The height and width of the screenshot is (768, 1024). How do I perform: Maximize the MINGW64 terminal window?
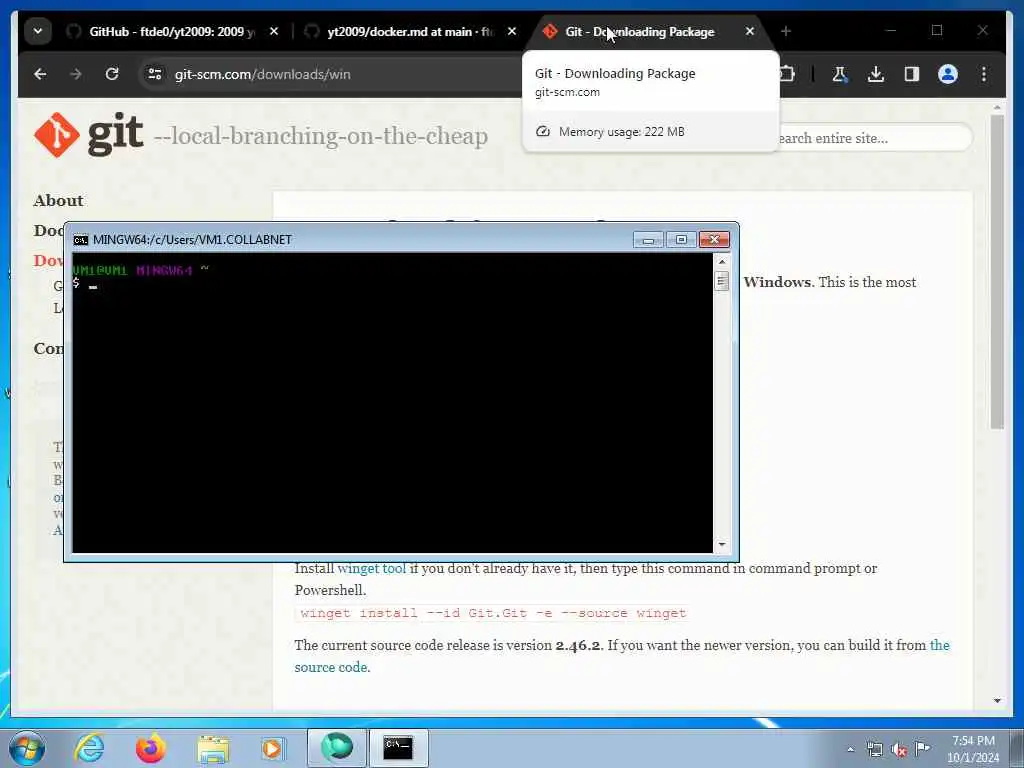tap(681, 240)
